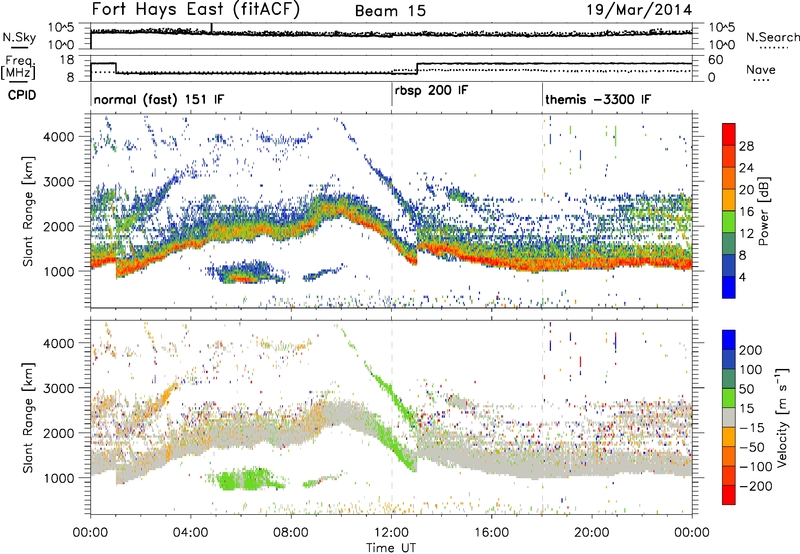Click the 'N.Search' legend label
Image resolution: width=800 pixels, height=554 pixels.
tap(772, 37)
